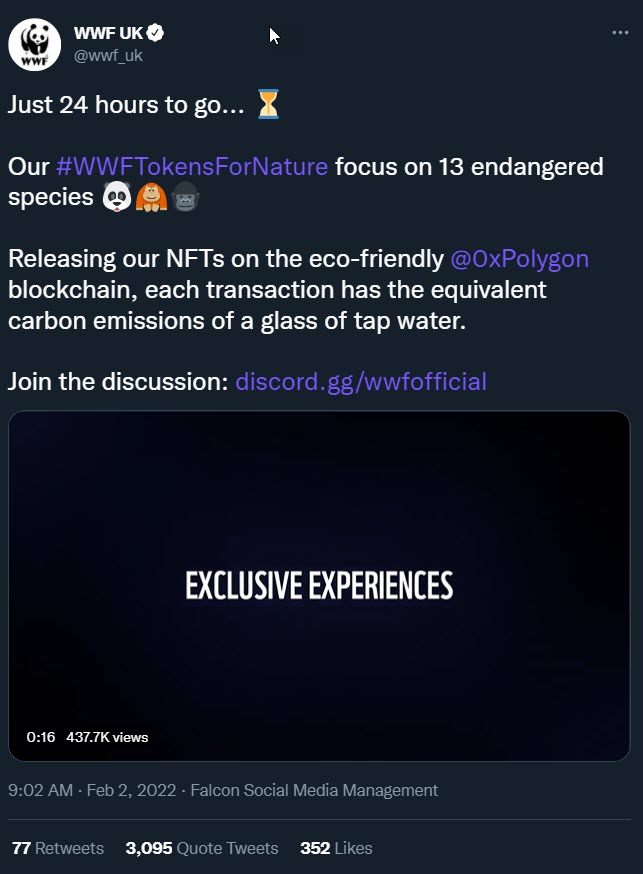View the 77 Retweets list
643x874 pixels.
click(x=58, y=848)
